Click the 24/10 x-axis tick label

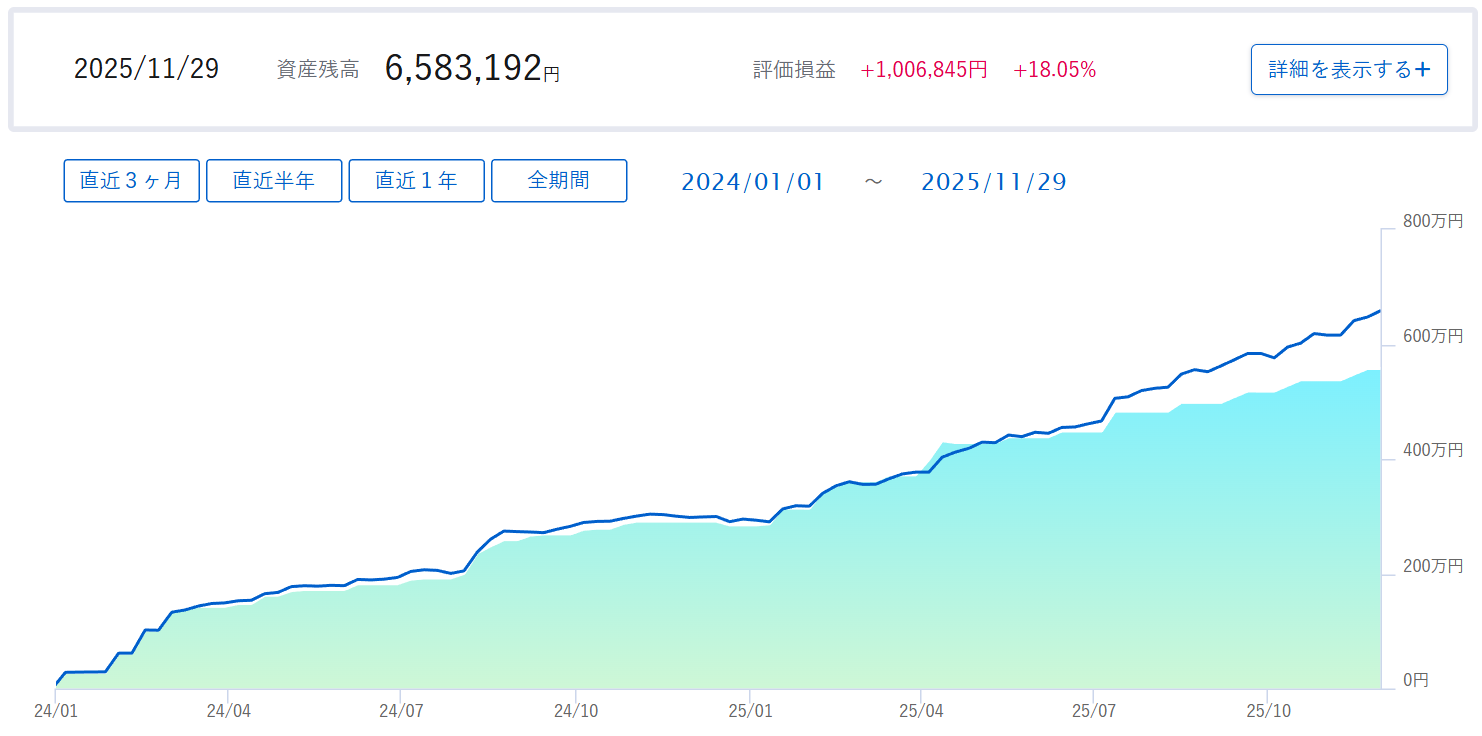(575, 711)
